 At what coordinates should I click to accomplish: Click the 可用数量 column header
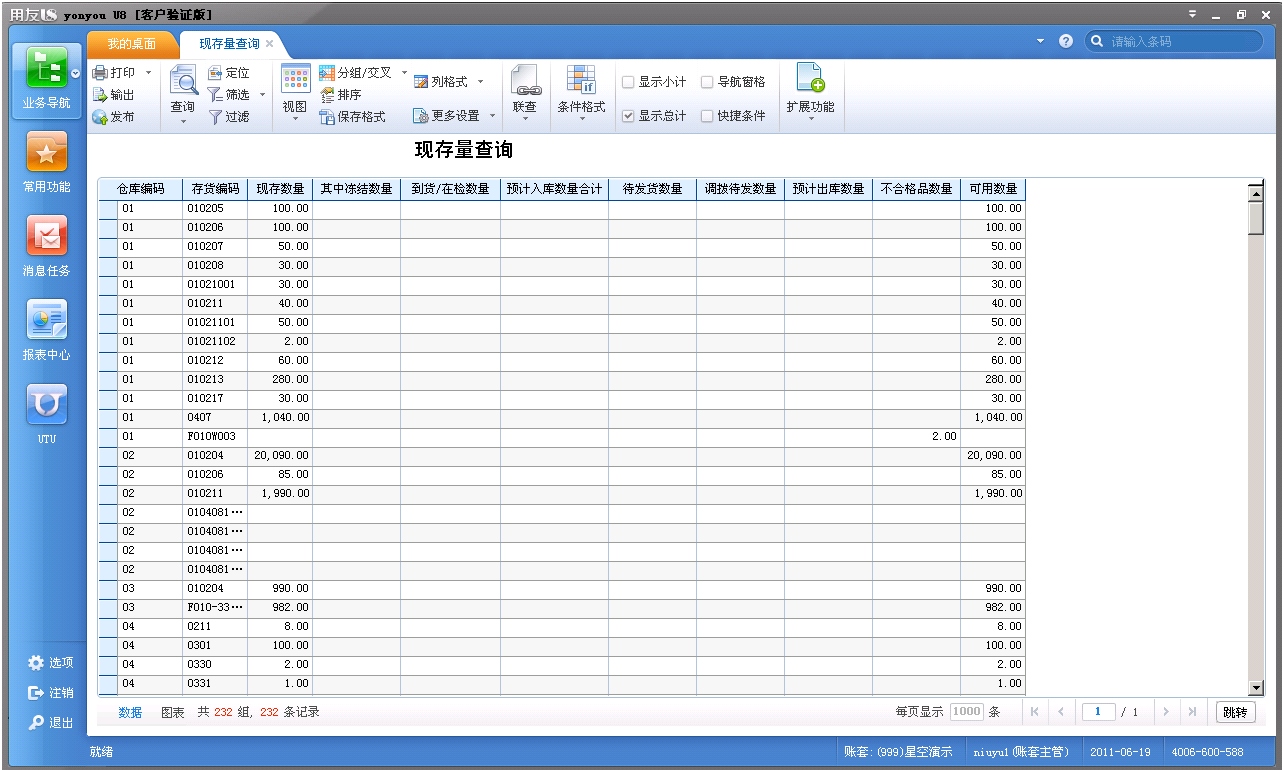(993, 189)
